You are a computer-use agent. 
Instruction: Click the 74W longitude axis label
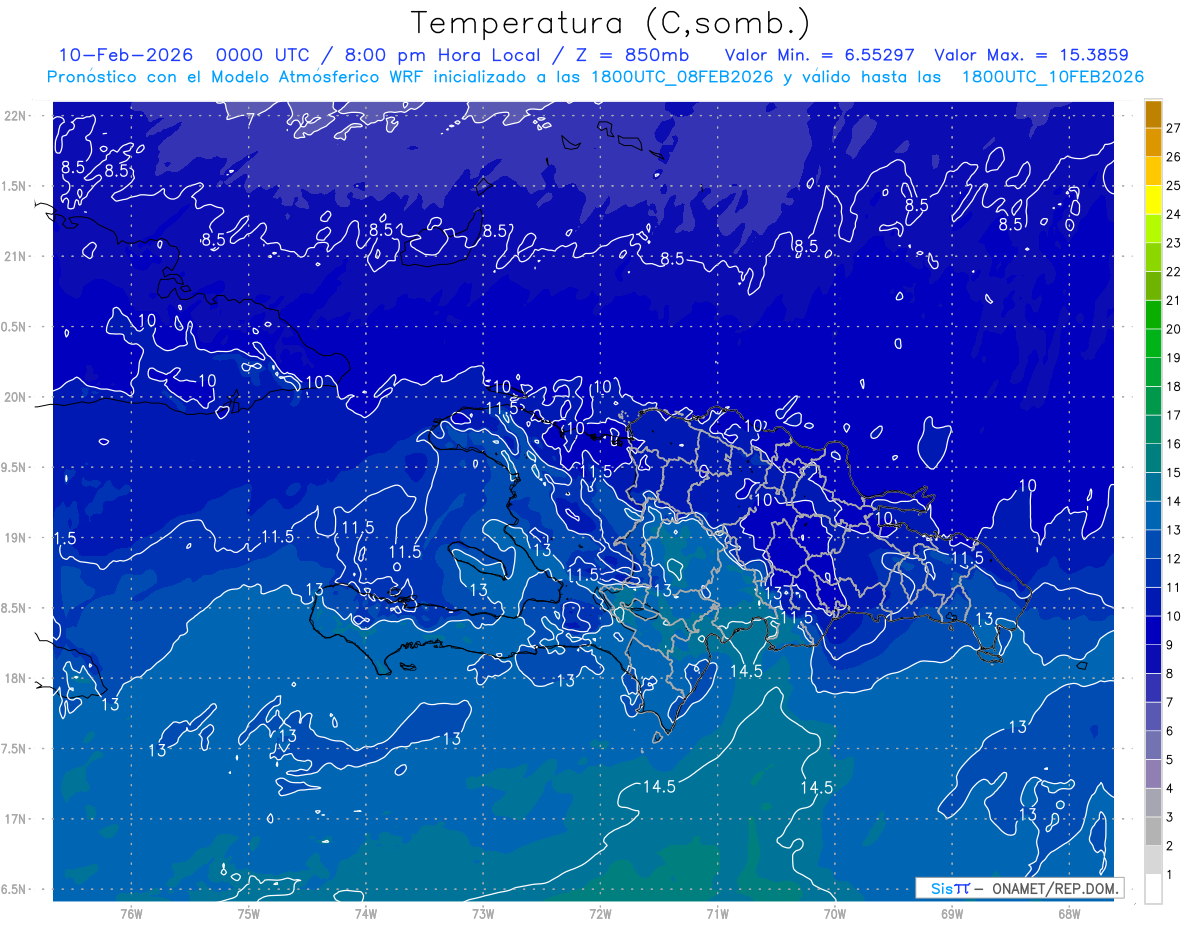[x=365, y=914]
